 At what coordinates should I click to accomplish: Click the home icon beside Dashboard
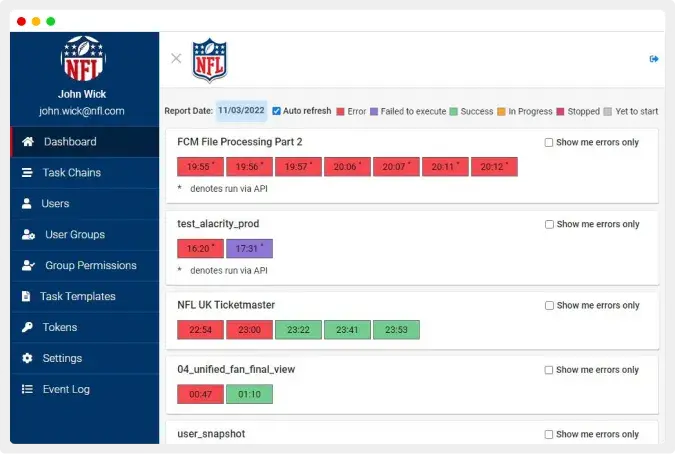pos(28,142)
